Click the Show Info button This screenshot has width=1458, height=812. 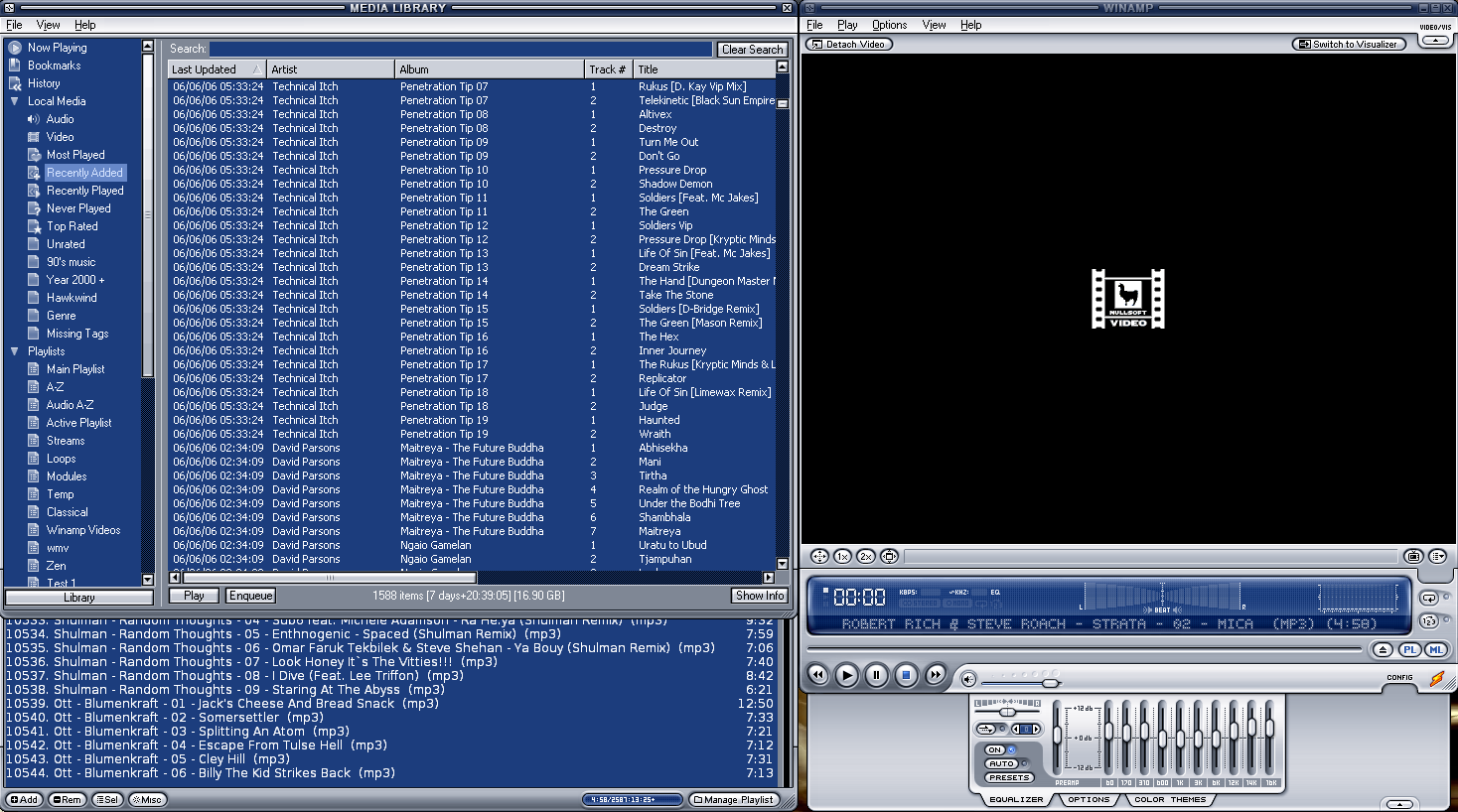pos(760,596)
